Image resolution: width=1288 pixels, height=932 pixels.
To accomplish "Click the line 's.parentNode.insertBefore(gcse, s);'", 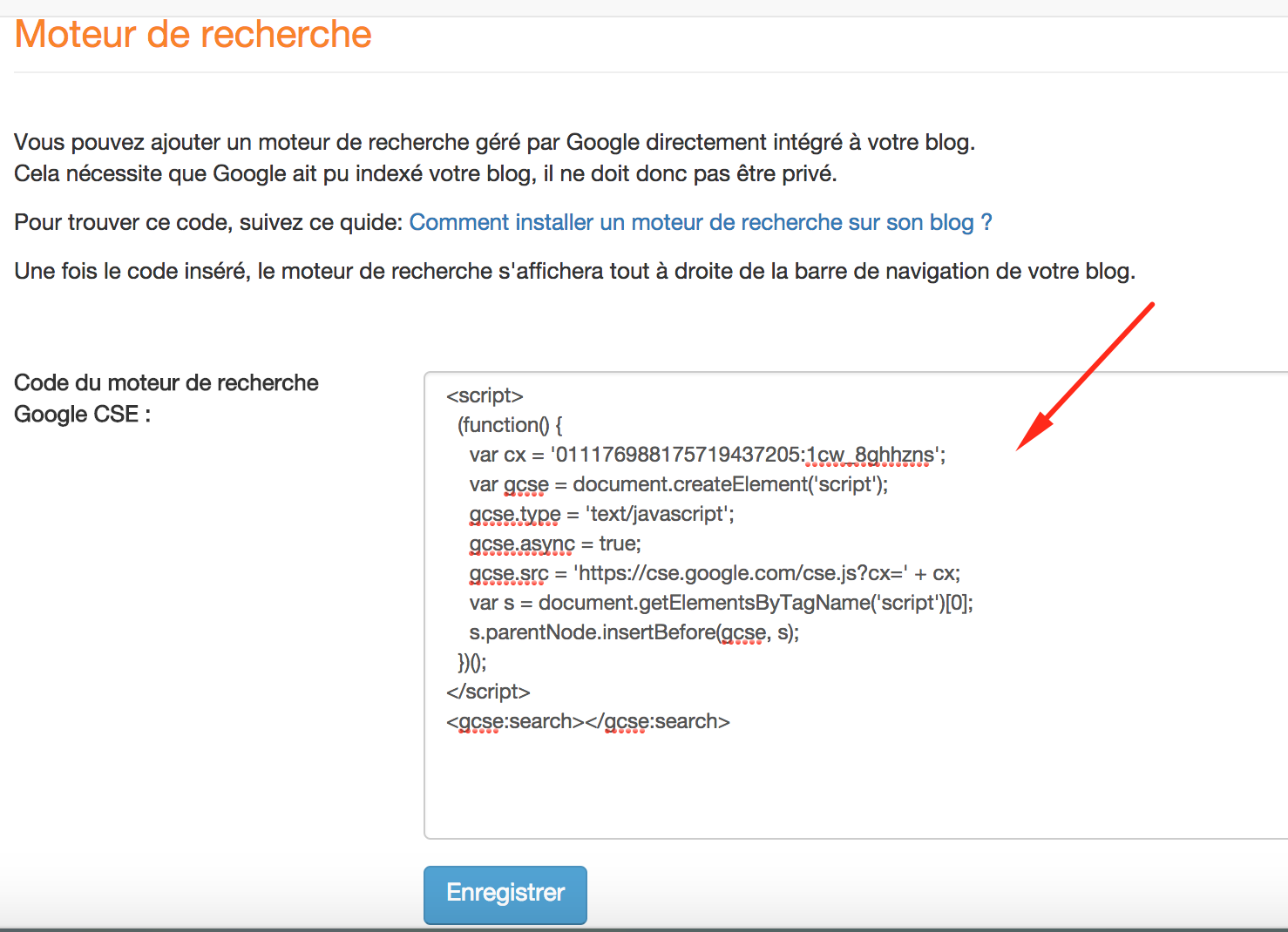I will [x=634, y=632].
